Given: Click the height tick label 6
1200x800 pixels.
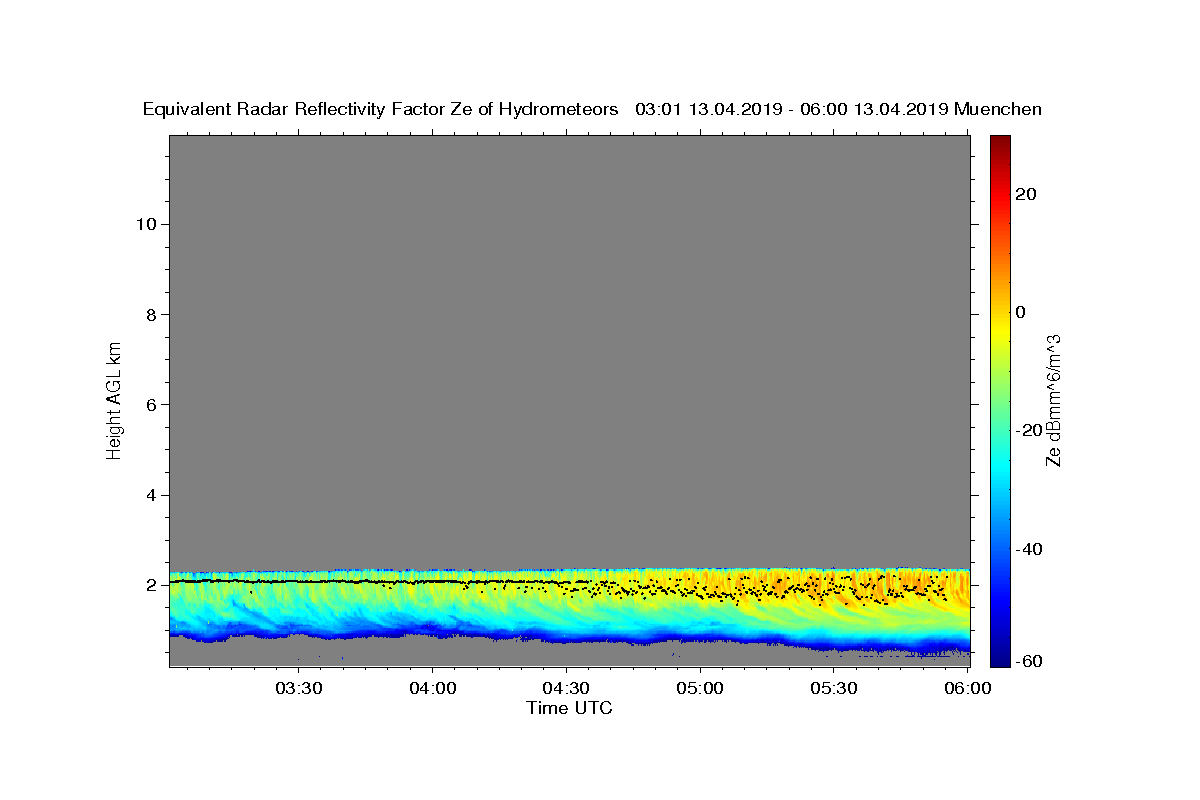Looking at the screenshot, I should tap(149, 405).
